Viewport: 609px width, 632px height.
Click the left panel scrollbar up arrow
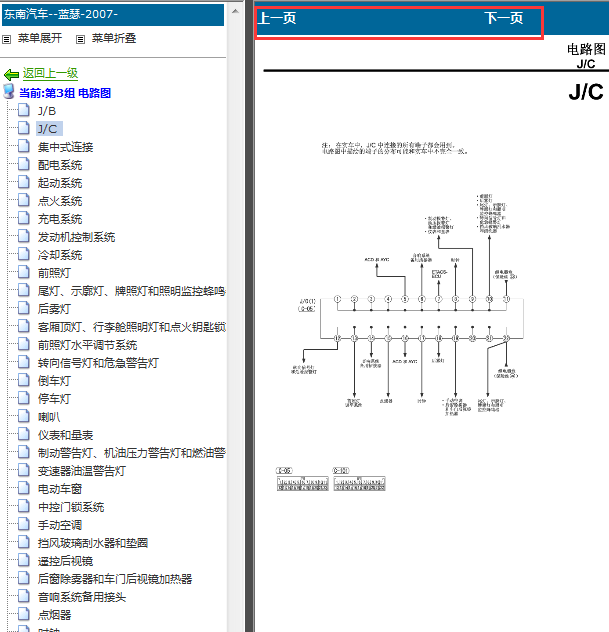[x=235, y=11]
